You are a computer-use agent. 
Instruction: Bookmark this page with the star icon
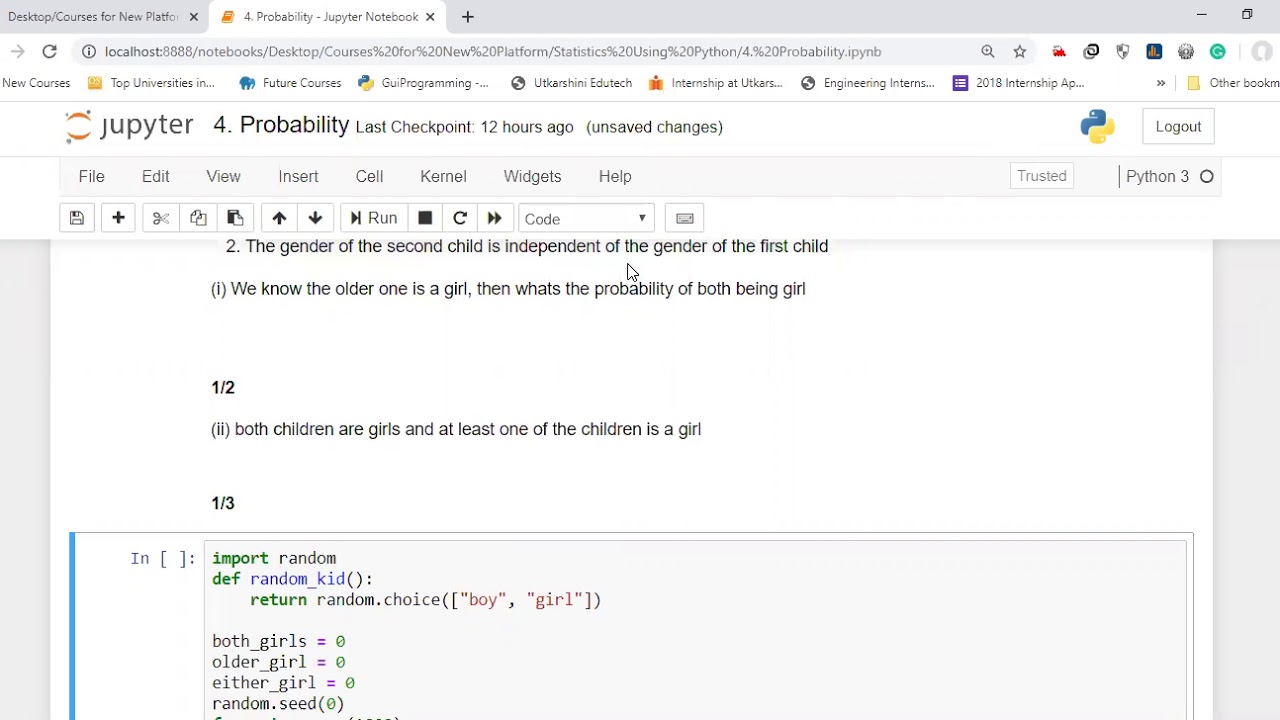point(1020,51)
